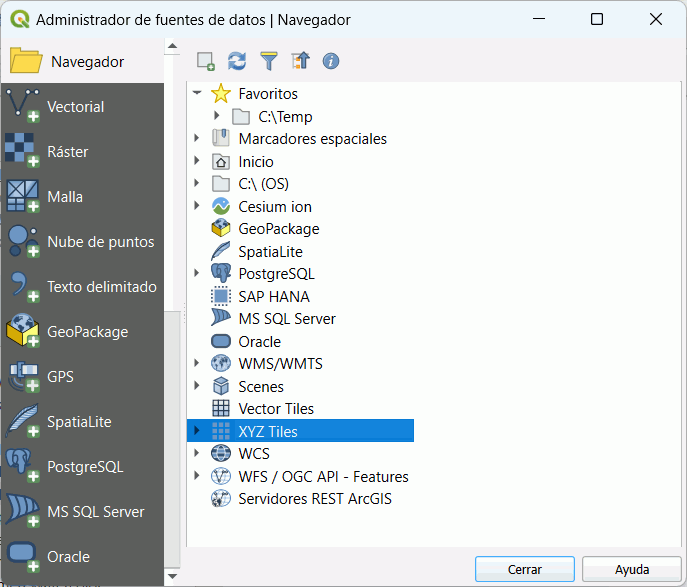The width and height of the screenshot is (687, 587).
Task: Click the sidebar vertical scrollbar thumb
Action: 173,439
